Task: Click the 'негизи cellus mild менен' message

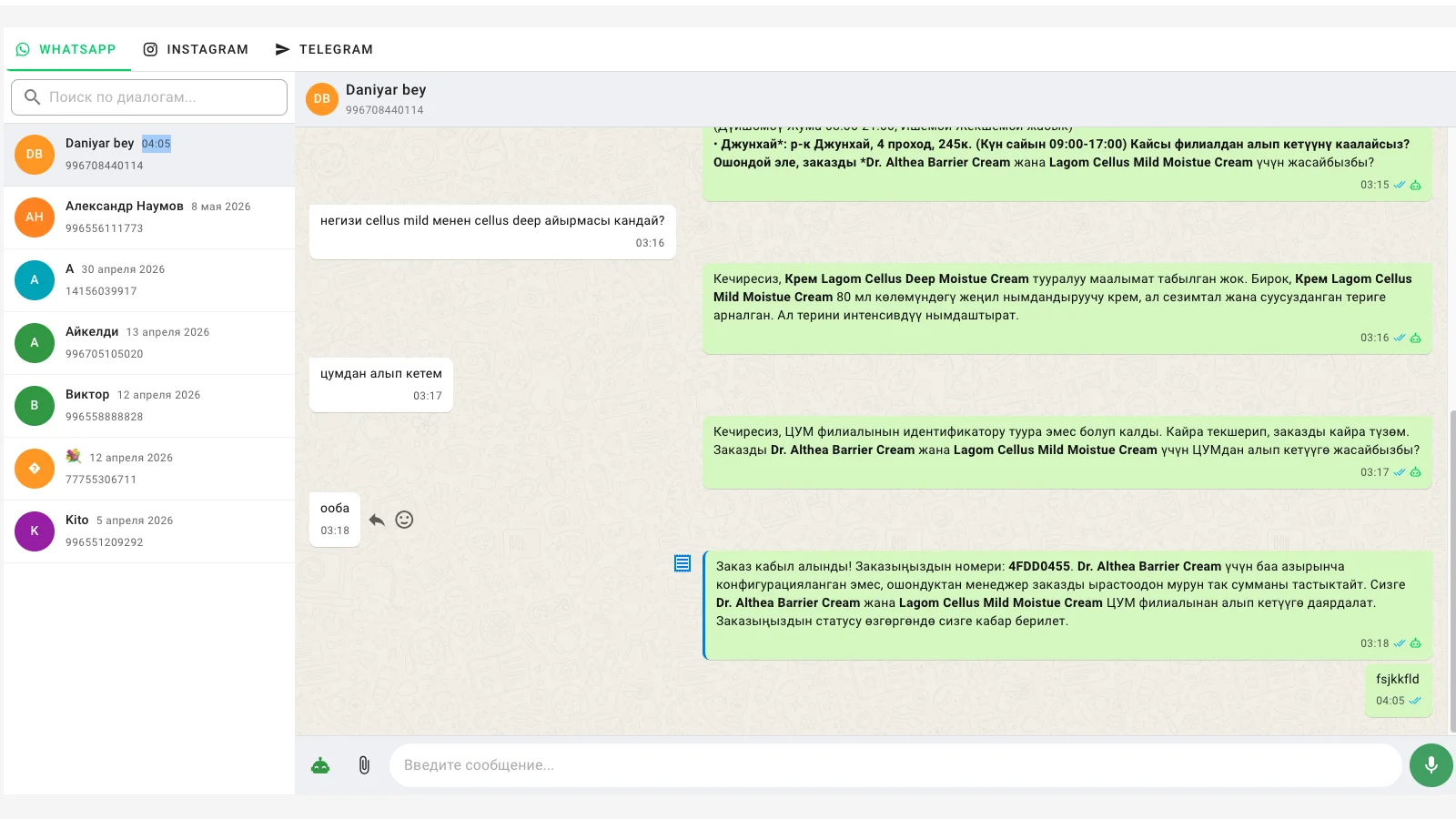Action: [492, 232]
